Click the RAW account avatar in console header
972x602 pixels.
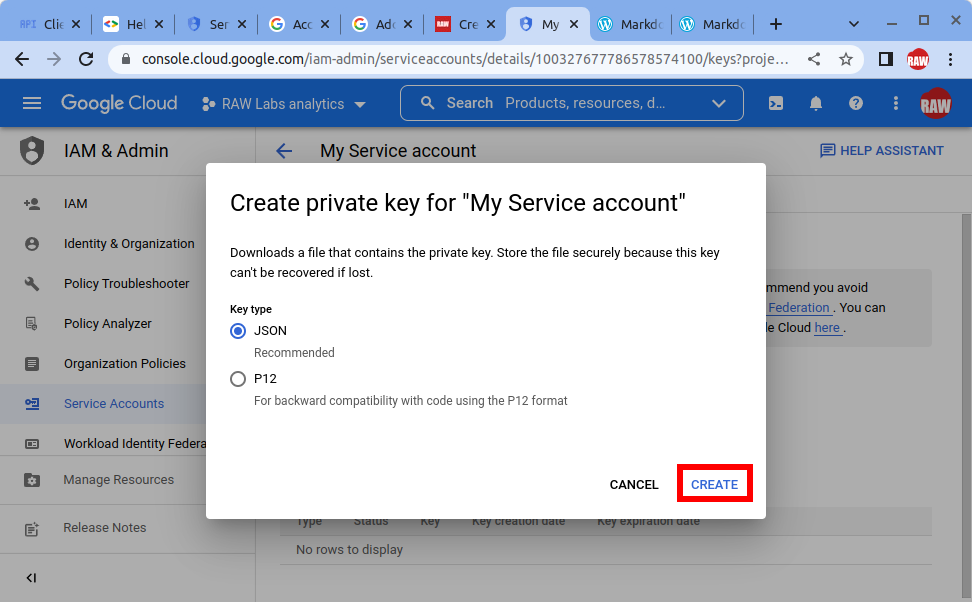[935, 104]
